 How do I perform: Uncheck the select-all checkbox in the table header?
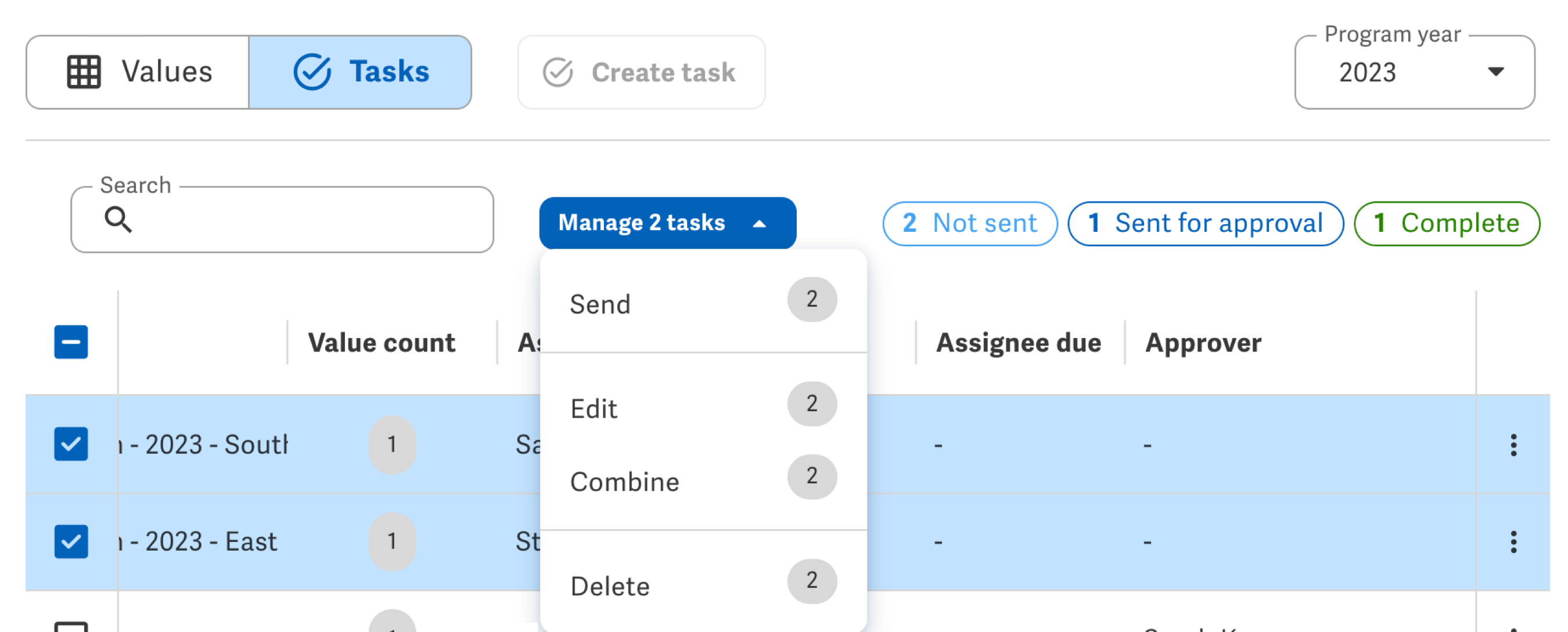tap(71, 342)
